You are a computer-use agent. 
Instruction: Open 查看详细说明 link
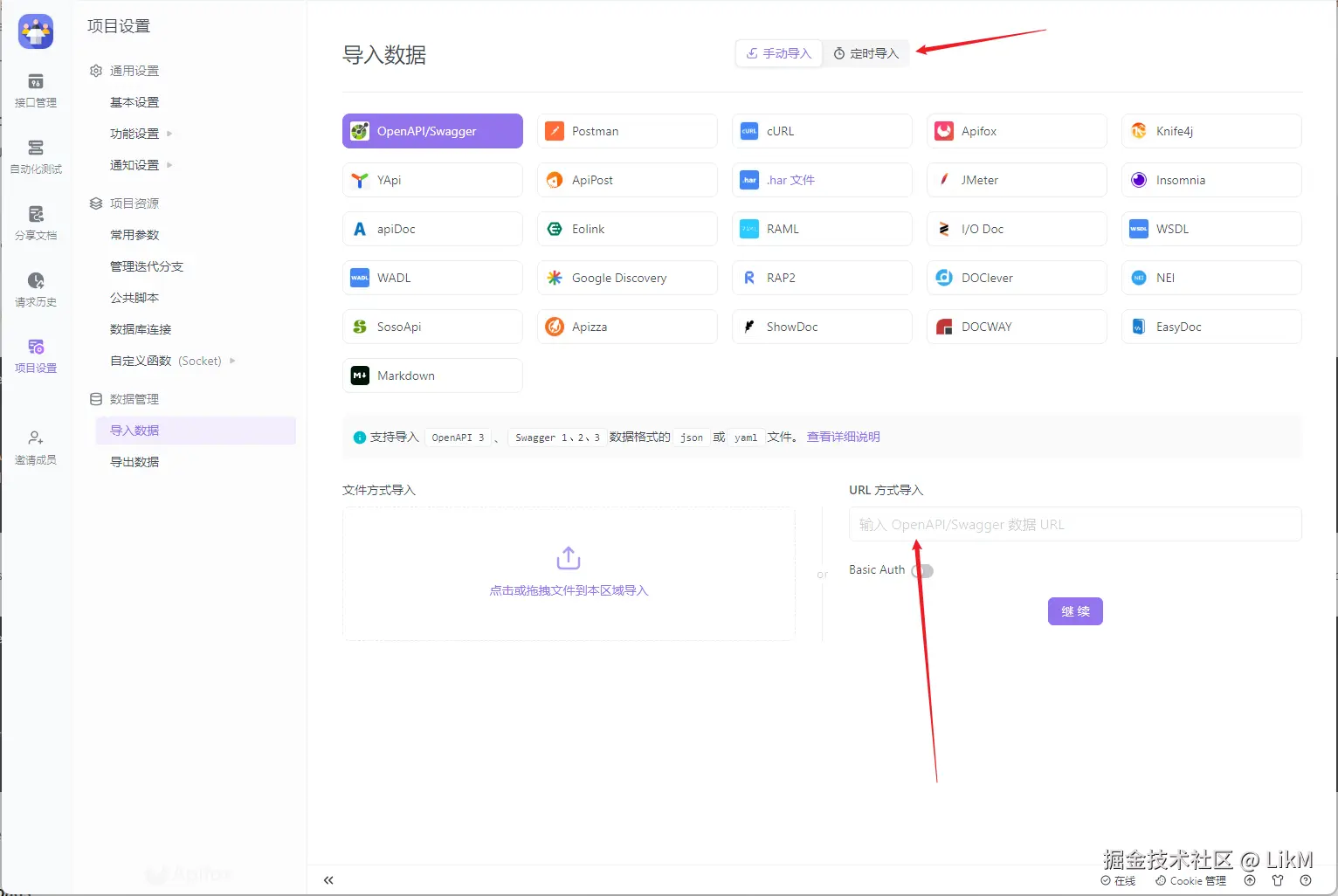click(843, 437)
